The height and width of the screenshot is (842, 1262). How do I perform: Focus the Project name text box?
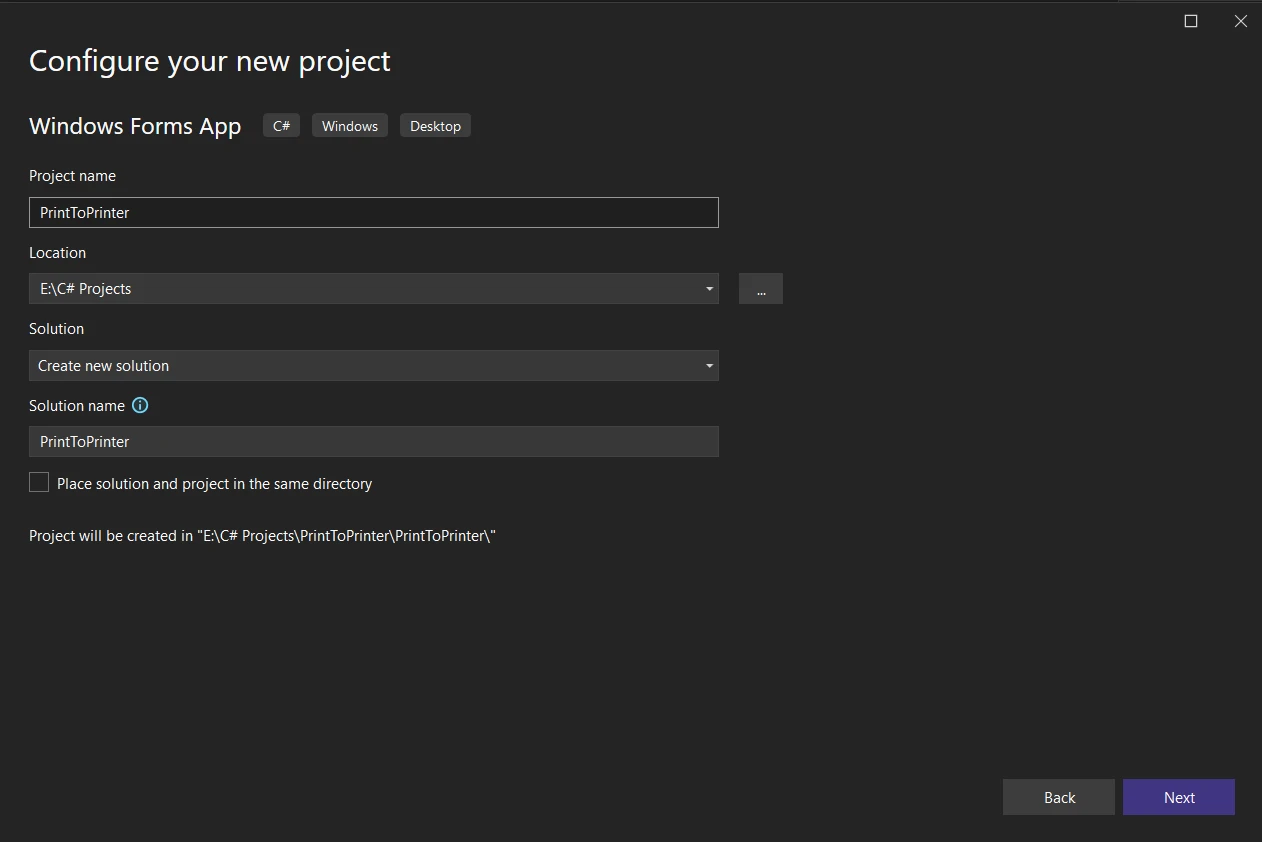point(373,213)
